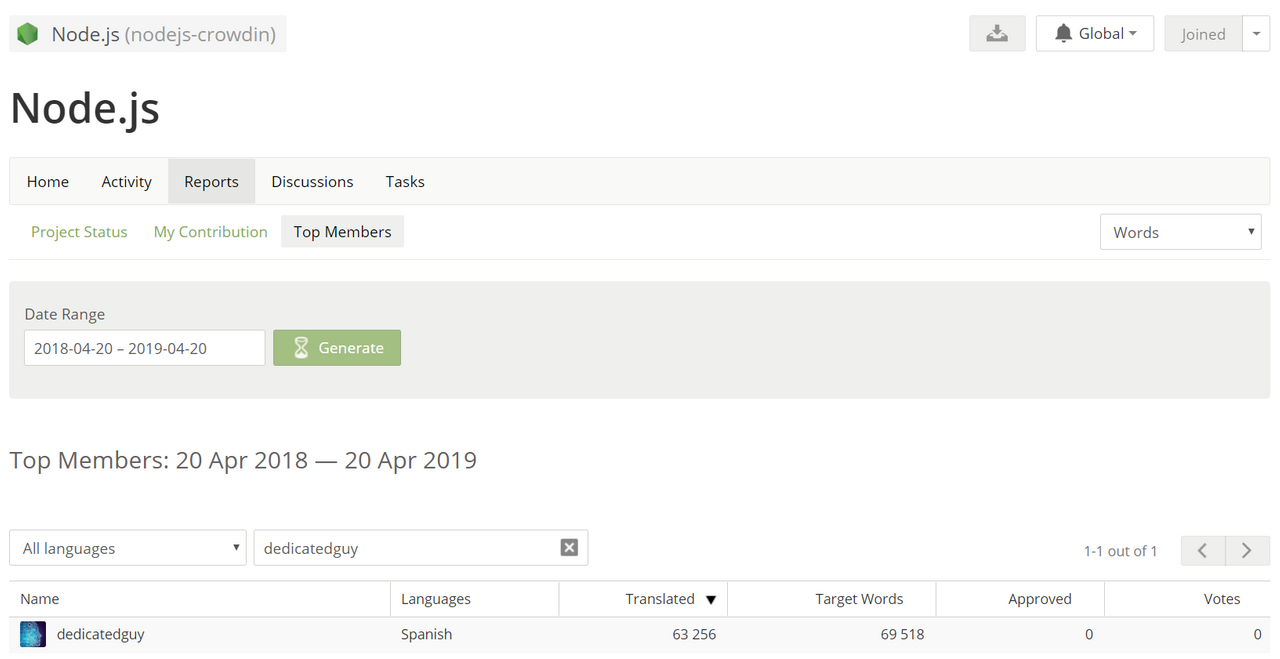Viewport: 1280px width, 659px height.
Task: Click the bell notification icon
Action: pos(1064,34)
